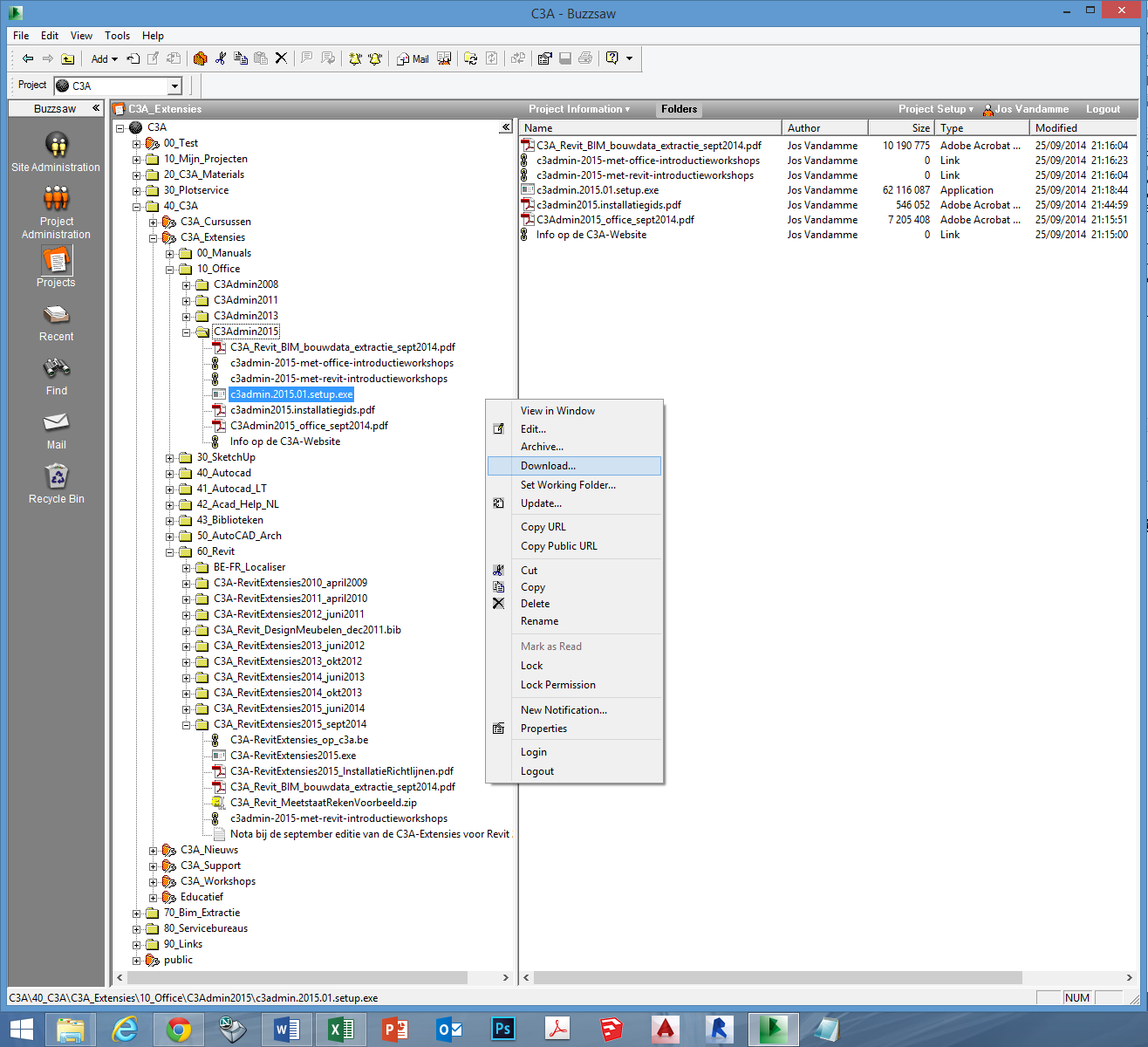Collapse the tree pane with double chevron

[x=505, y=127]
